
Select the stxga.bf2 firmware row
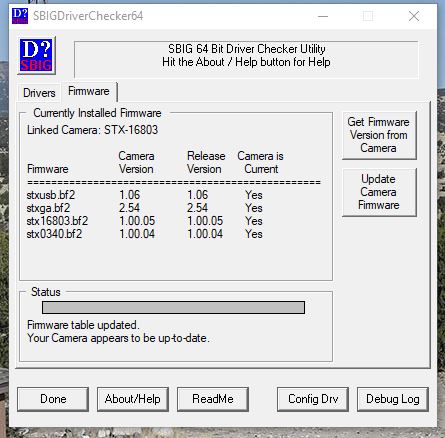click(x=145, y=208)
